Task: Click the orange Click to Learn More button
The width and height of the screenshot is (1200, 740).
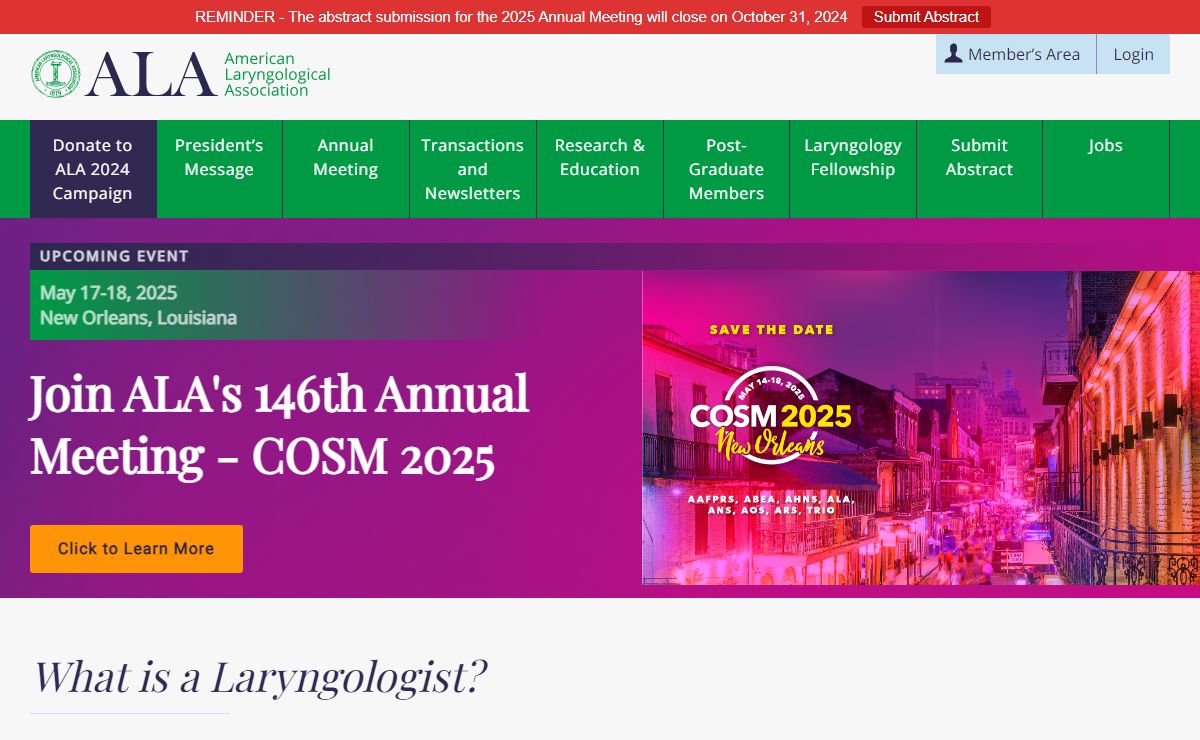Action: tap(136, 549)
